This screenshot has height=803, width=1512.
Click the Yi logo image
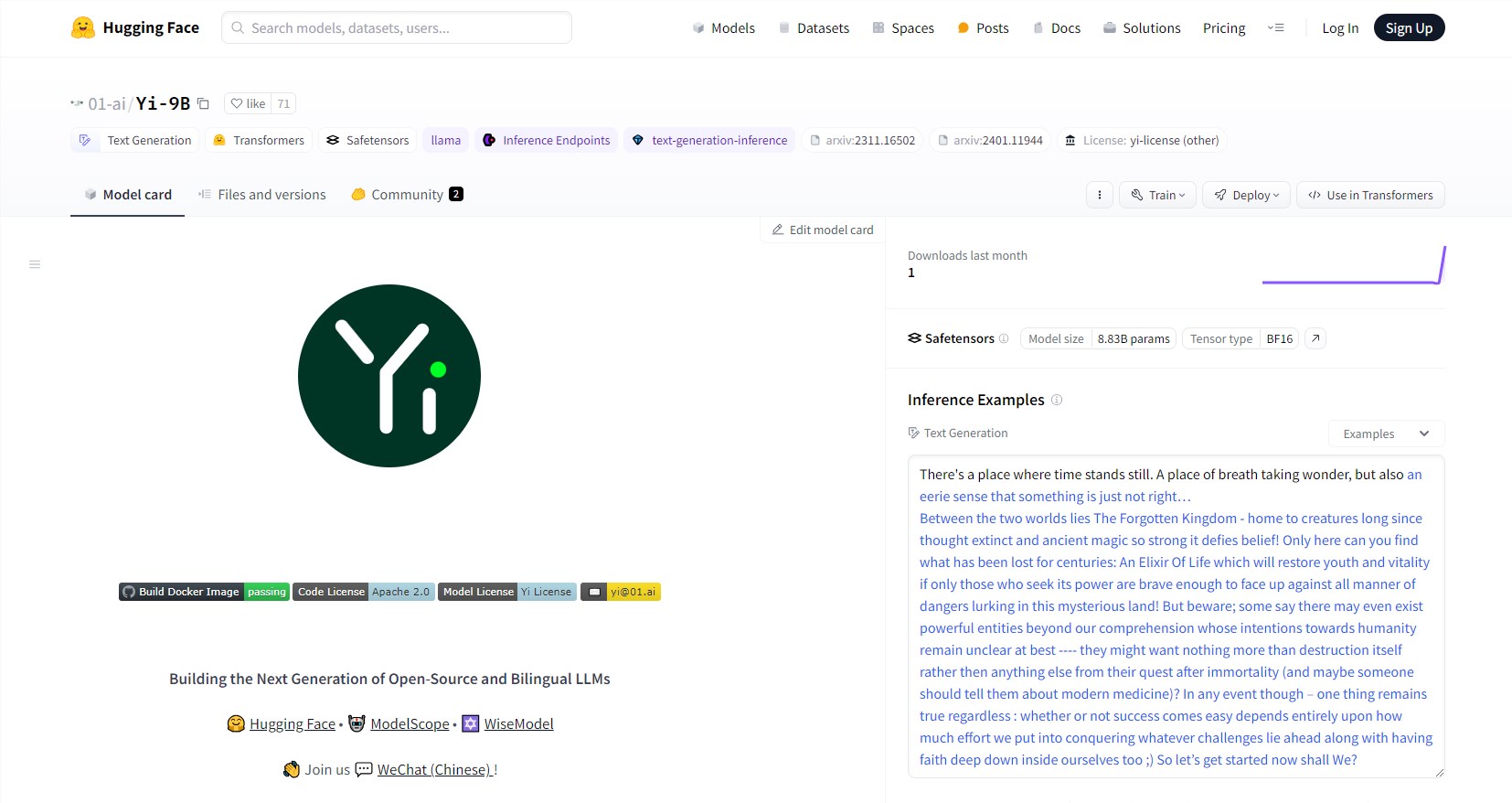[389, 376]
